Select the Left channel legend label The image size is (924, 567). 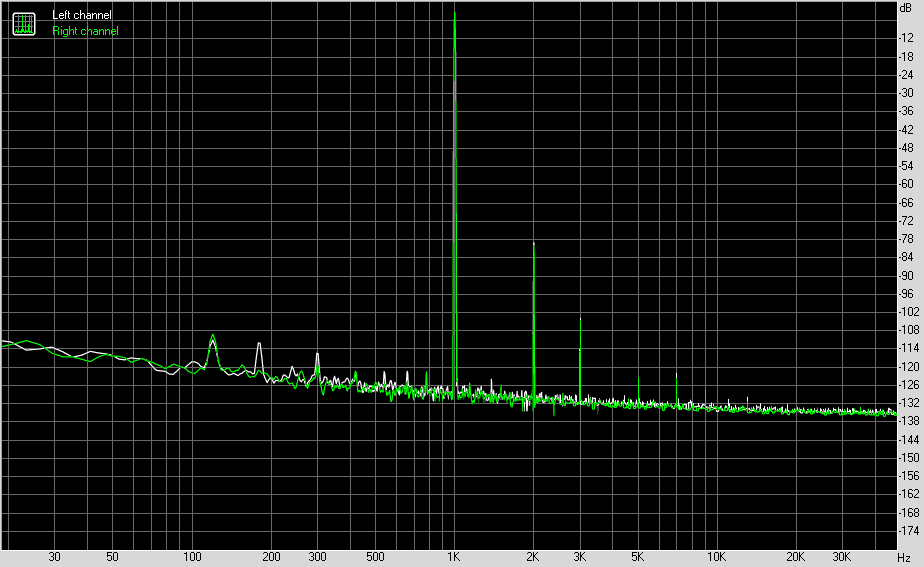[x=81, y=15]
